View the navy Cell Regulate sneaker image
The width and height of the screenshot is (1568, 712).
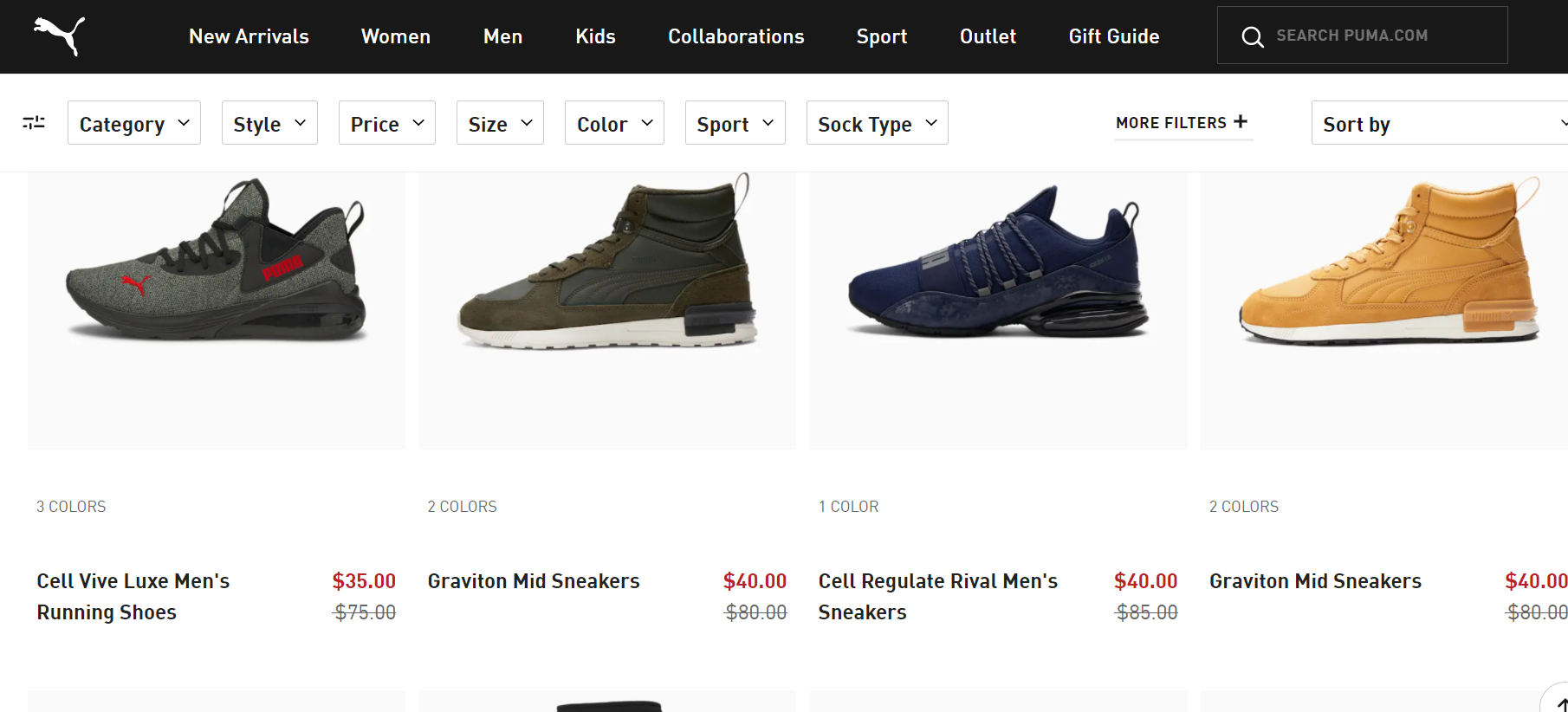[x=998, y=269]
